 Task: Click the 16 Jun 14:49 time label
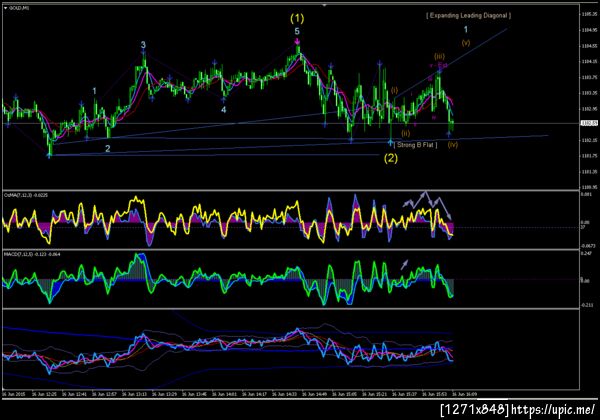tap(315, 394)
